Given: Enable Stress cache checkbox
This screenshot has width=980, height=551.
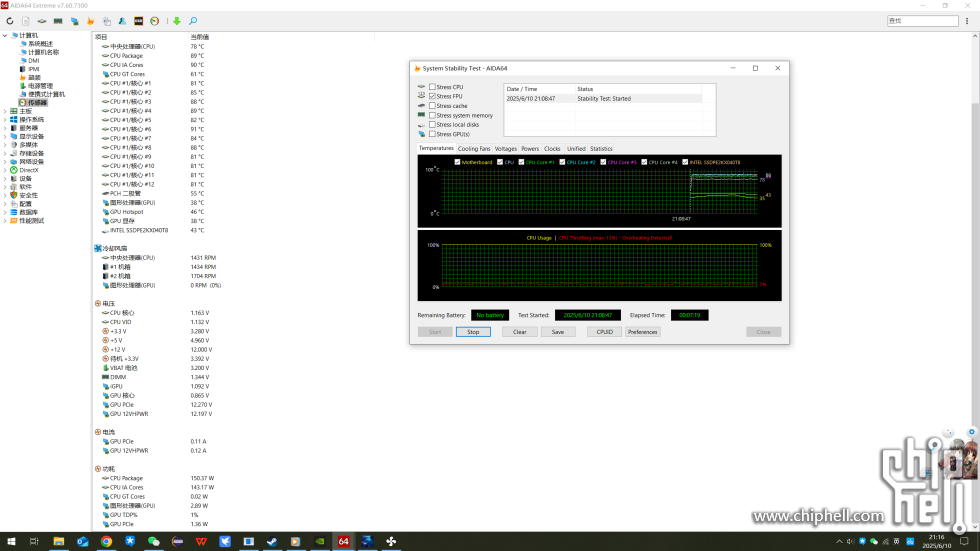Looking at the screenshot, I should point(432,106).
